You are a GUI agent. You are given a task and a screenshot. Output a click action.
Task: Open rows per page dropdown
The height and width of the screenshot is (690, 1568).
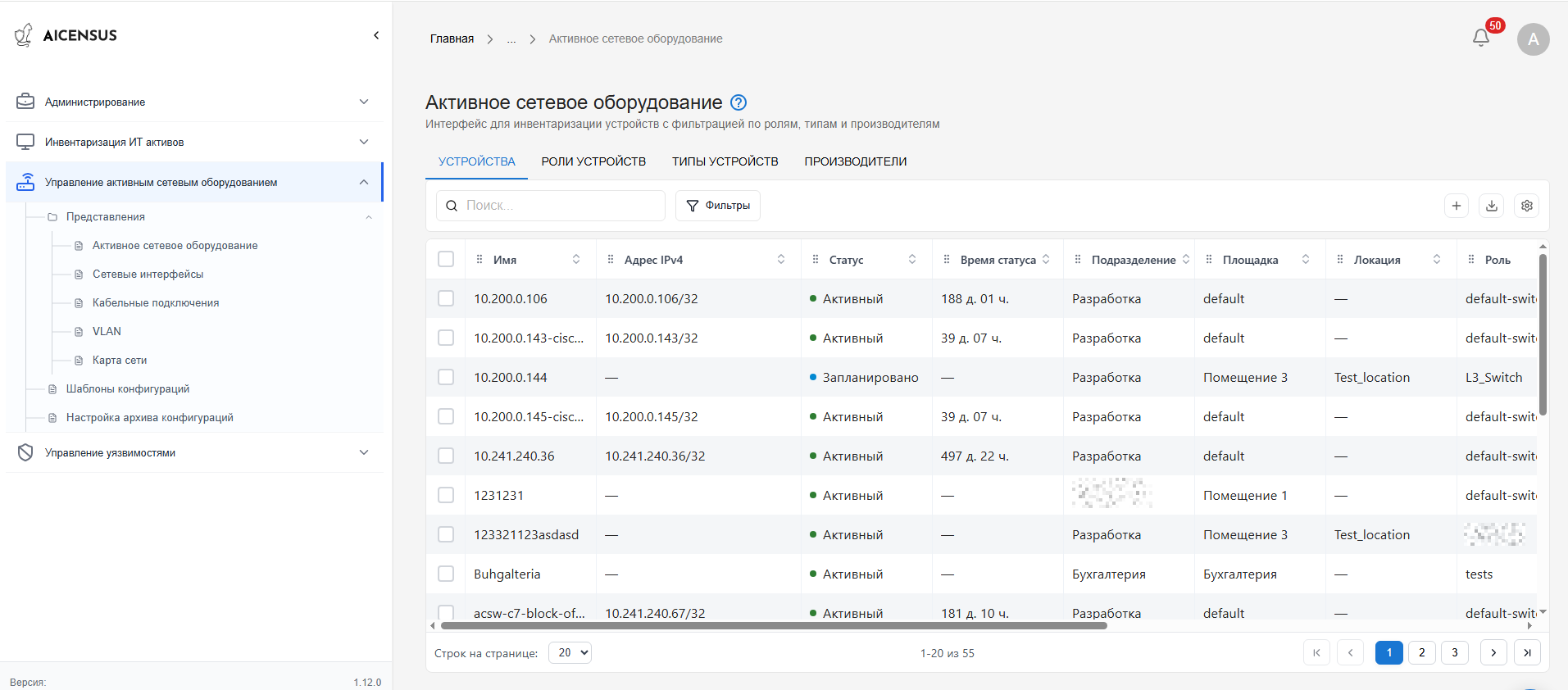tap(570, 652)
